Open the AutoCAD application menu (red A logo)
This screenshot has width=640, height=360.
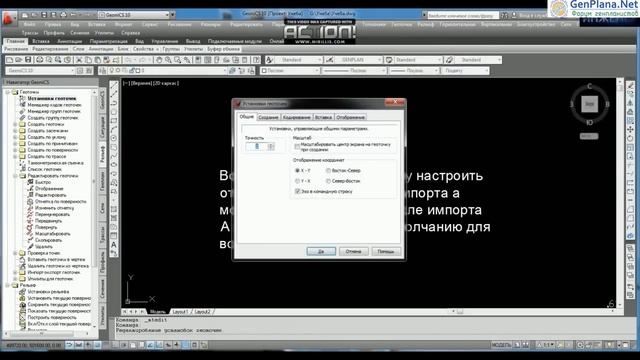coord(9,18)
